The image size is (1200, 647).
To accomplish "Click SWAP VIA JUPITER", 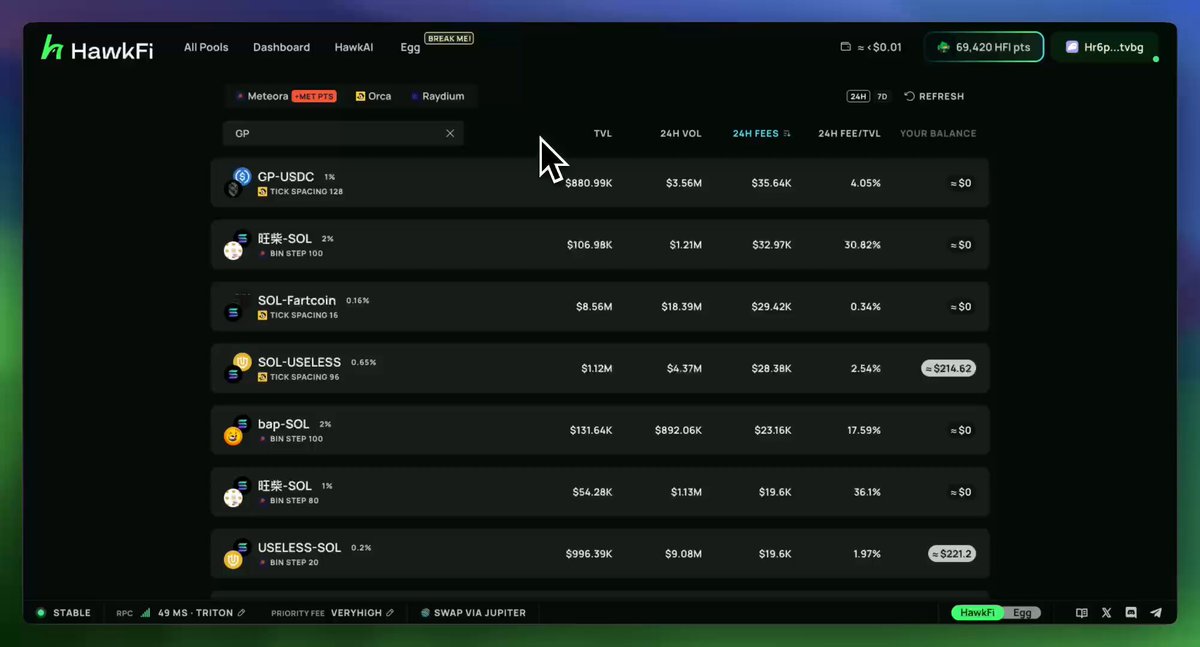I will click(473, 613).
